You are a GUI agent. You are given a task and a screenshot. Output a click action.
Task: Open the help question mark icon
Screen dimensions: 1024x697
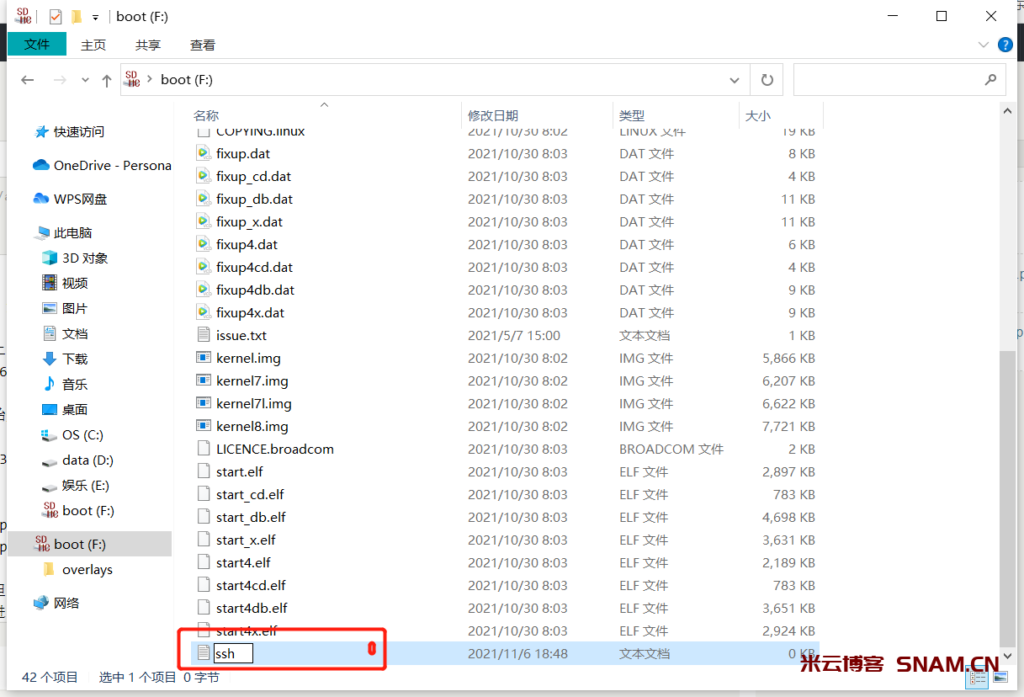coord(1003,45)
